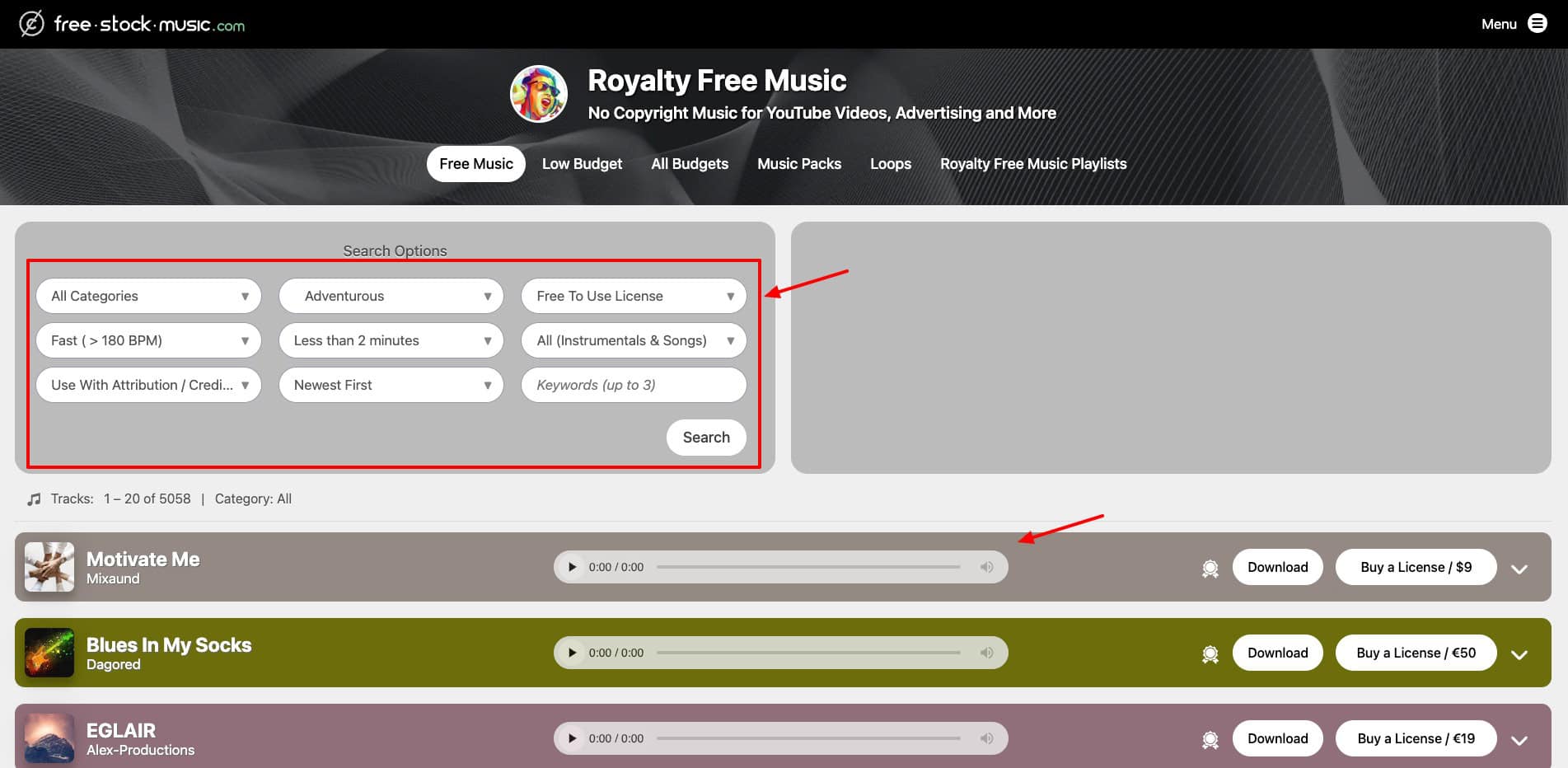Open the All Categories dropdown
The height and width of the screenshot is (768, 1568).
149,296
